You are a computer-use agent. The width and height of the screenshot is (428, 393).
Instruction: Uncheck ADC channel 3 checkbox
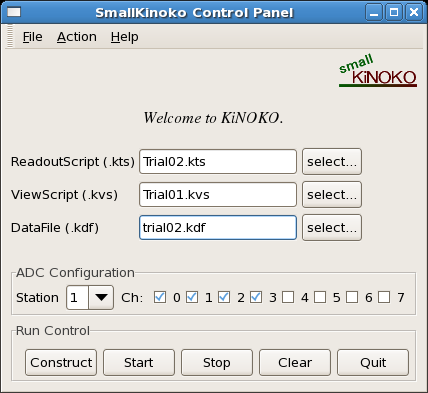[256, 297]
